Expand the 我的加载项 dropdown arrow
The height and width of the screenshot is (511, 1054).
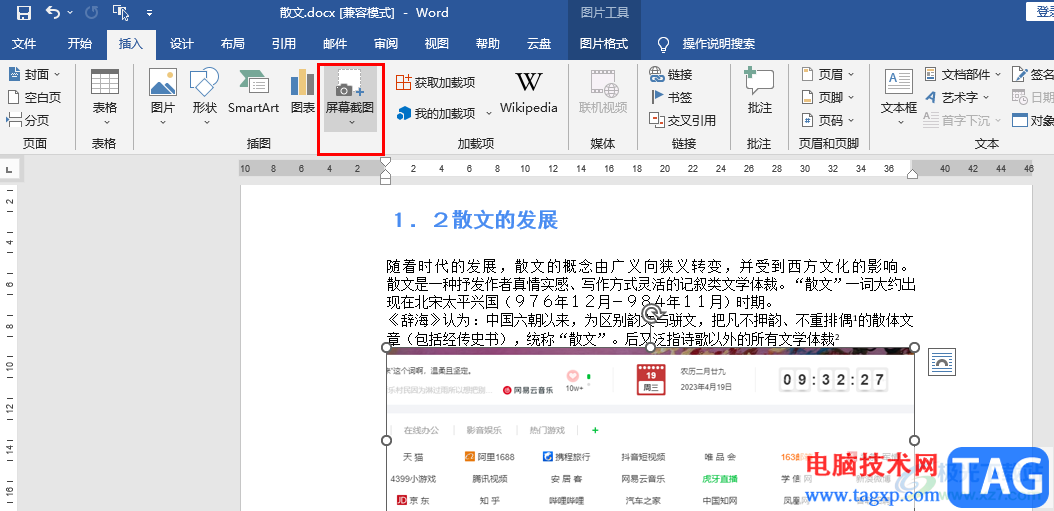[489, 113]
